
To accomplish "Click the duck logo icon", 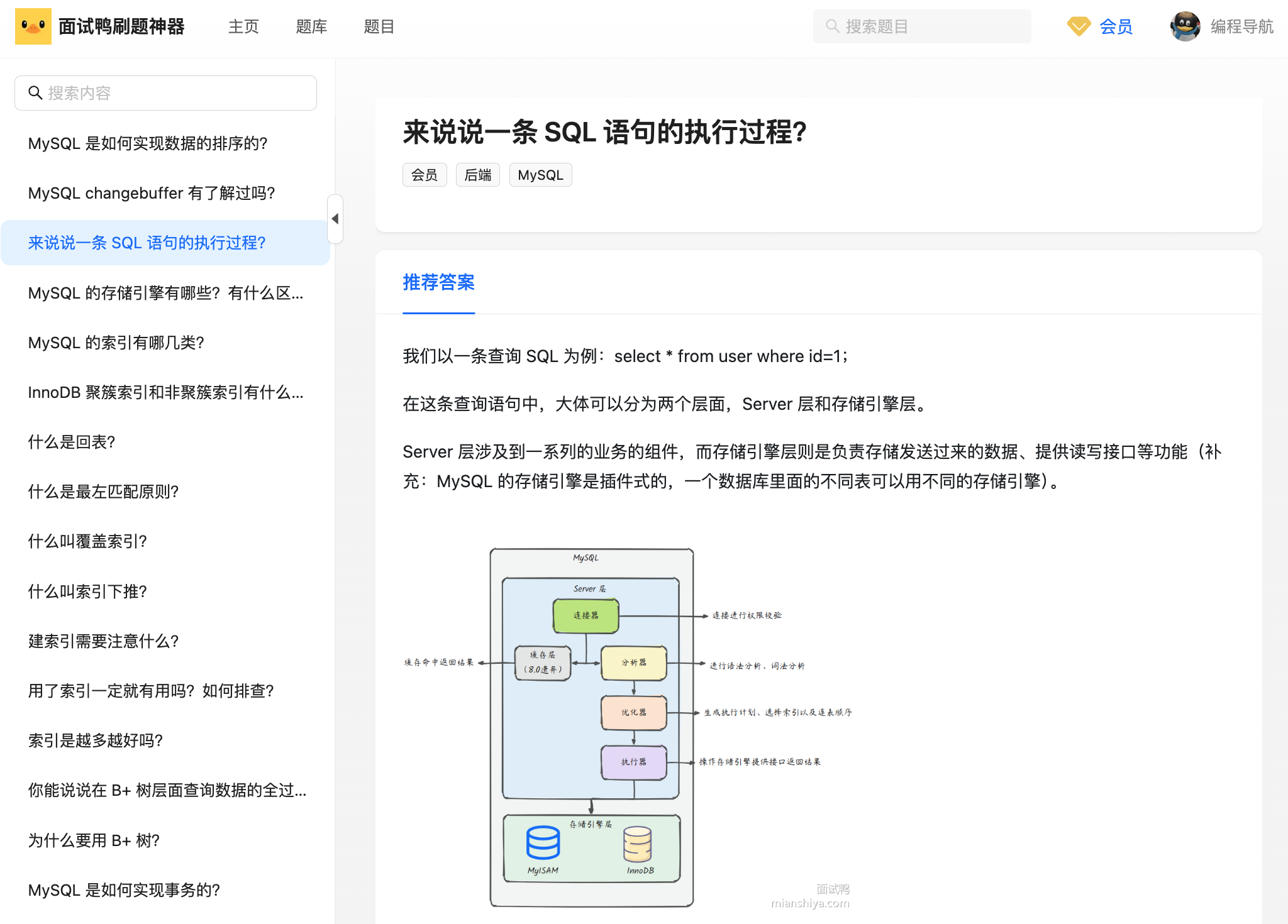I will (33, 26).
